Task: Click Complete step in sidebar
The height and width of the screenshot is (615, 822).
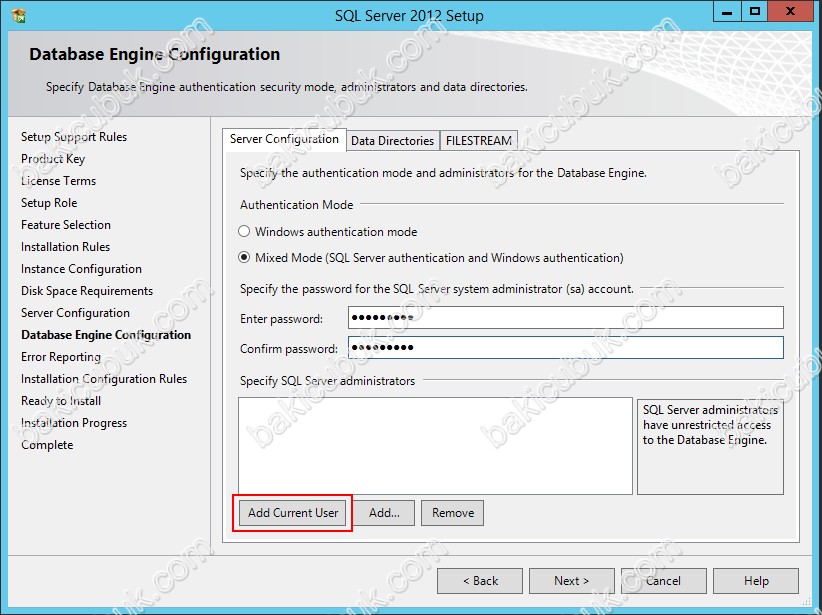Action: click(x=47, y=445)
